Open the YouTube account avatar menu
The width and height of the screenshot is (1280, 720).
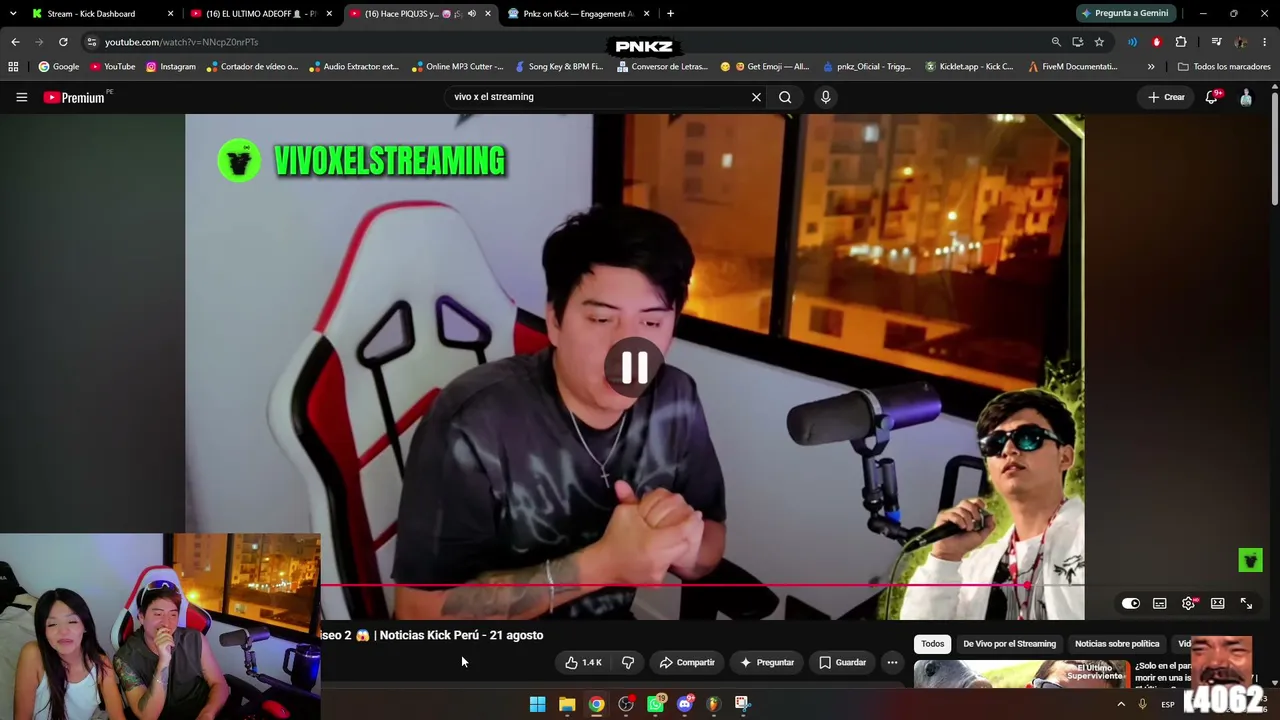[x=1246, y=97]
